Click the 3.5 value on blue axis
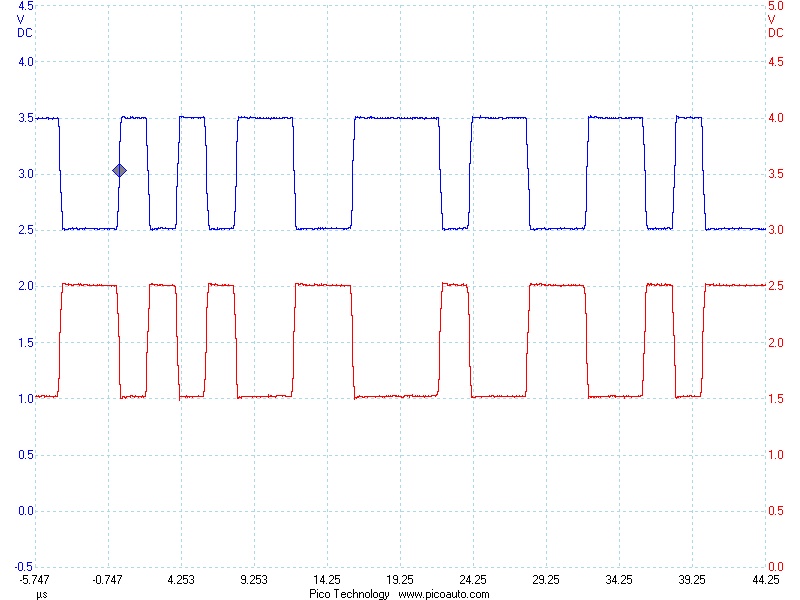The image size is (800, 600). (22, 118)
